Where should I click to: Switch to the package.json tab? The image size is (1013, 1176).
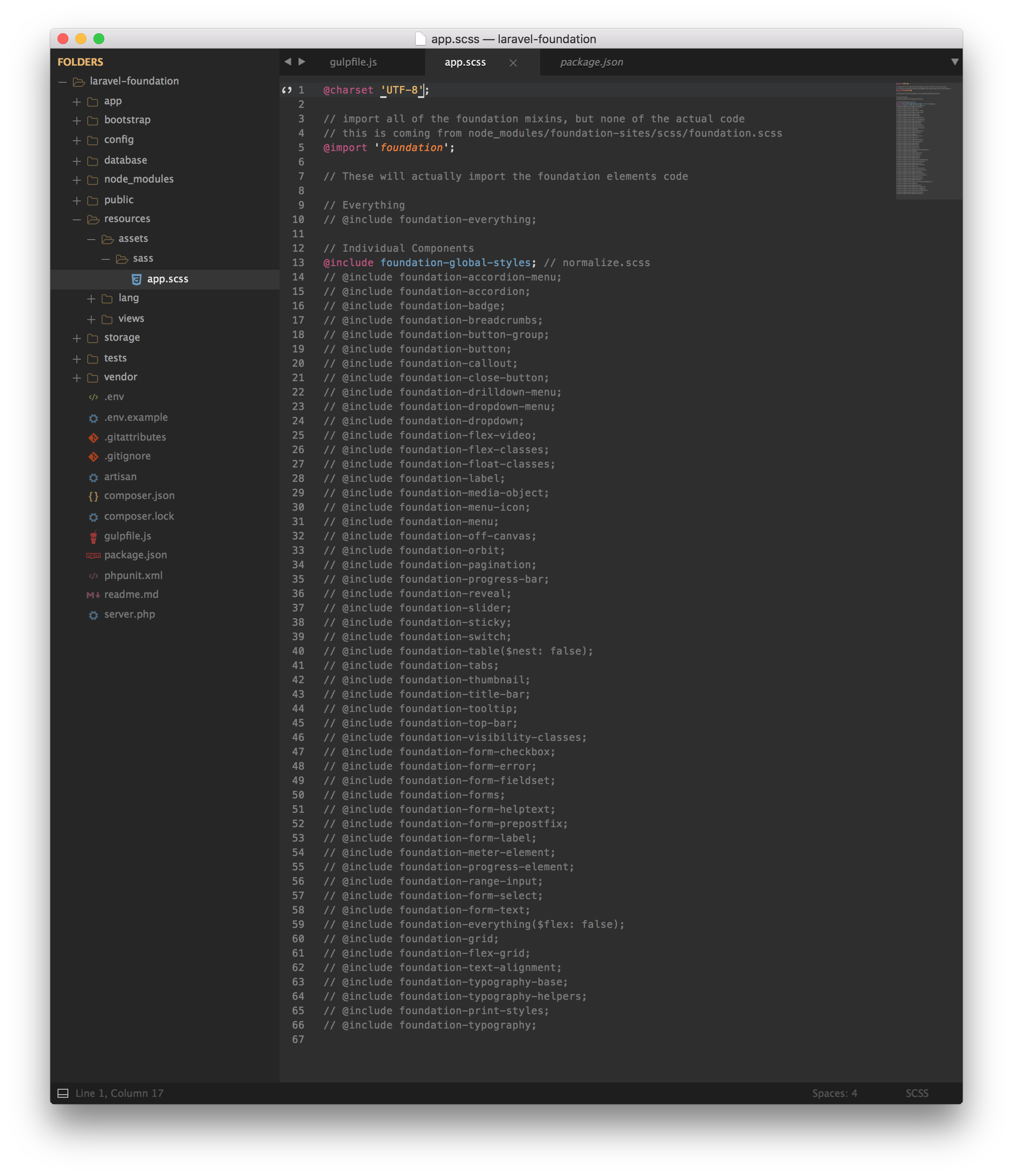coord(591,62)
